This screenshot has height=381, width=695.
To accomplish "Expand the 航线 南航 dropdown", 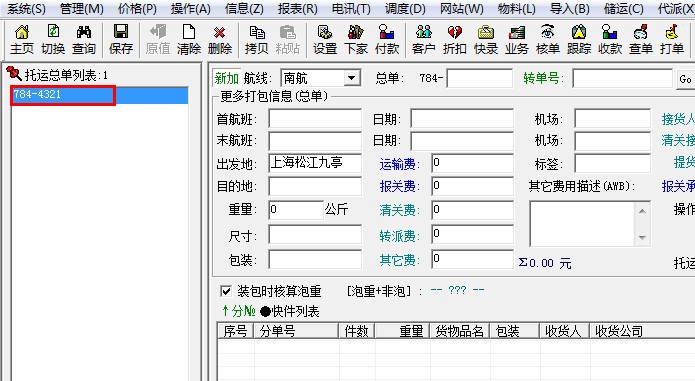I will pyautogui.click(x=351, y=78).
